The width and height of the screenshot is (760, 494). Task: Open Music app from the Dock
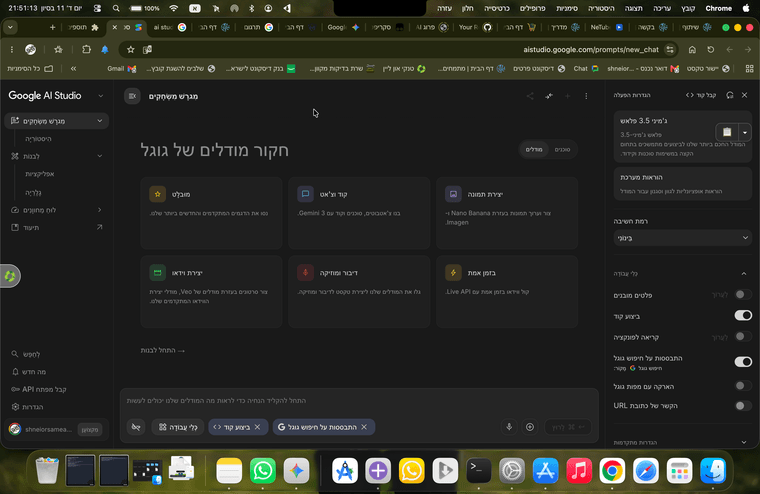pyautogui.click(x=579, y=471)
